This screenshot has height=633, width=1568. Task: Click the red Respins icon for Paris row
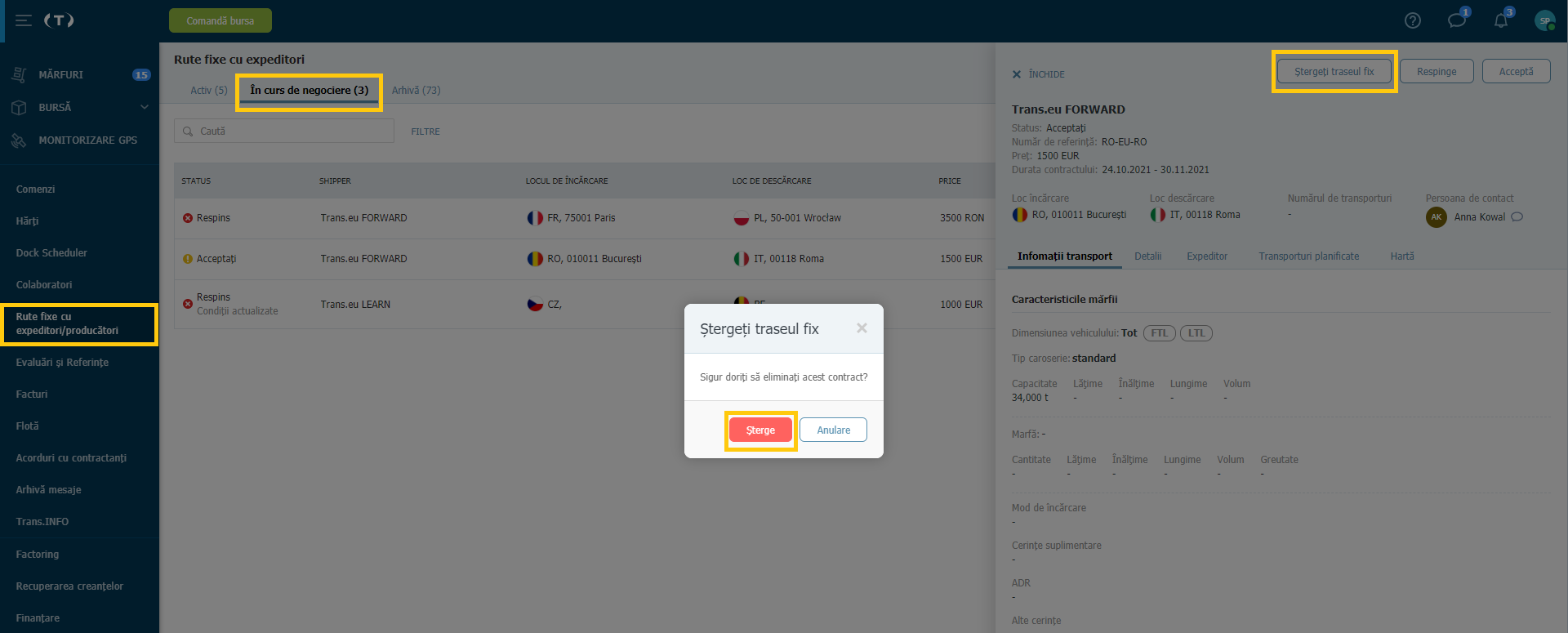(x=188, y=218)
